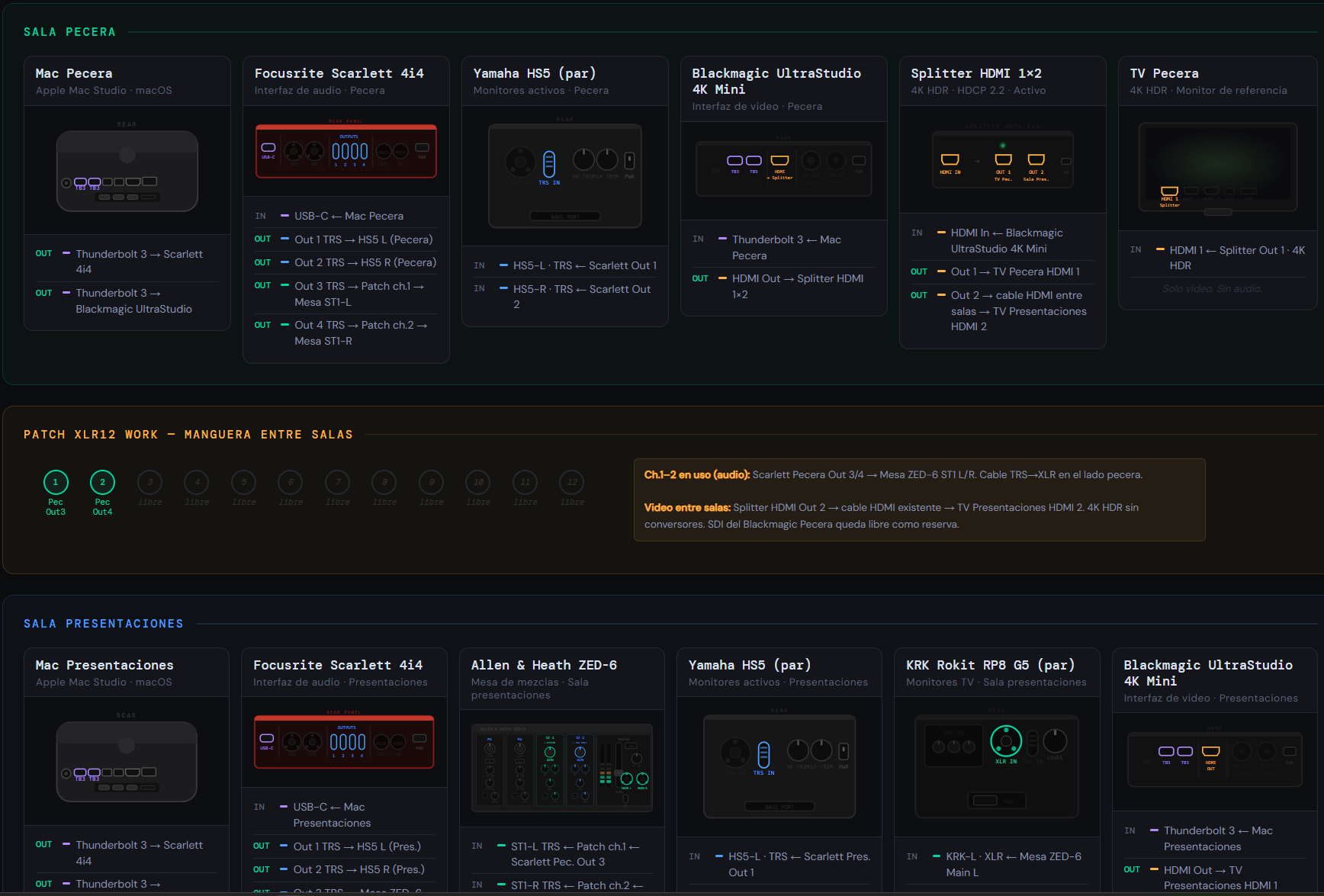Click first TB3 port on Mac Presentaciones
Viewport: 1324px width, 896px height.
coord(80,773)
